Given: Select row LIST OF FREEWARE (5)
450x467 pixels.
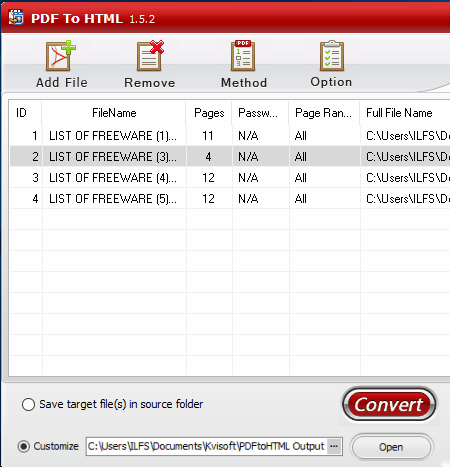Looking at the screenshot, I should pos(230,199).
